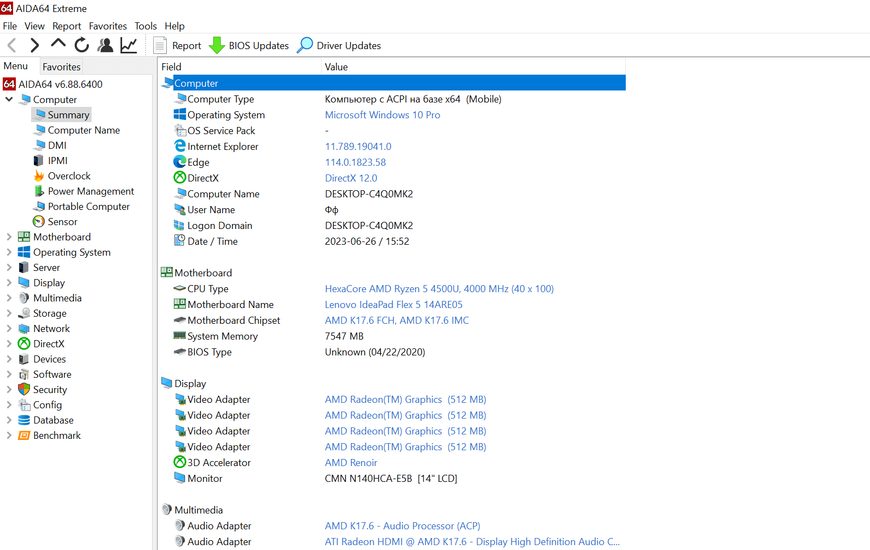
Task: Click the Database icon in the tree
Action: (24, 420)
